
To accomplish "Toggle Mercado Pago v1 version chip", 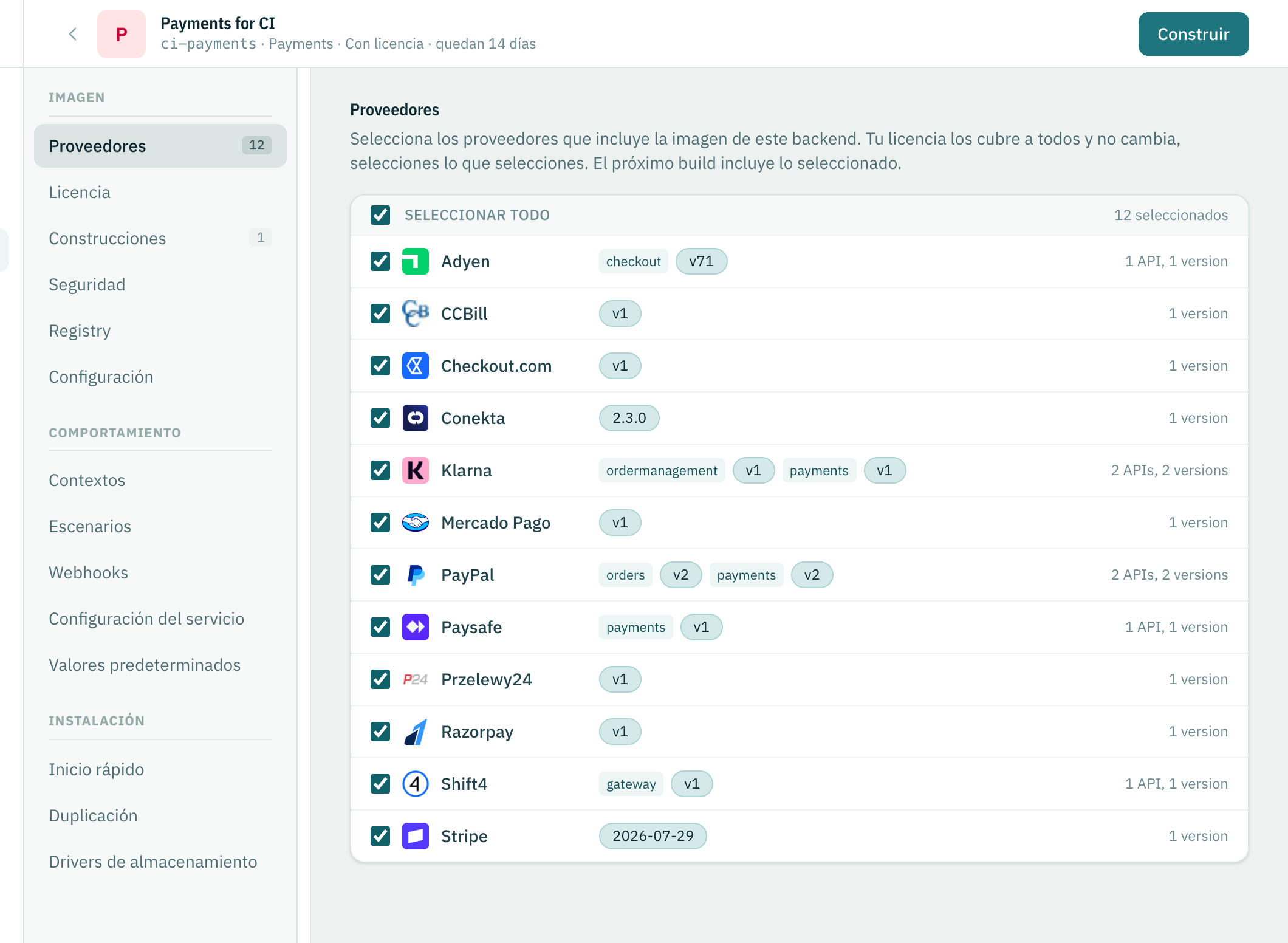I will [620, 523].
